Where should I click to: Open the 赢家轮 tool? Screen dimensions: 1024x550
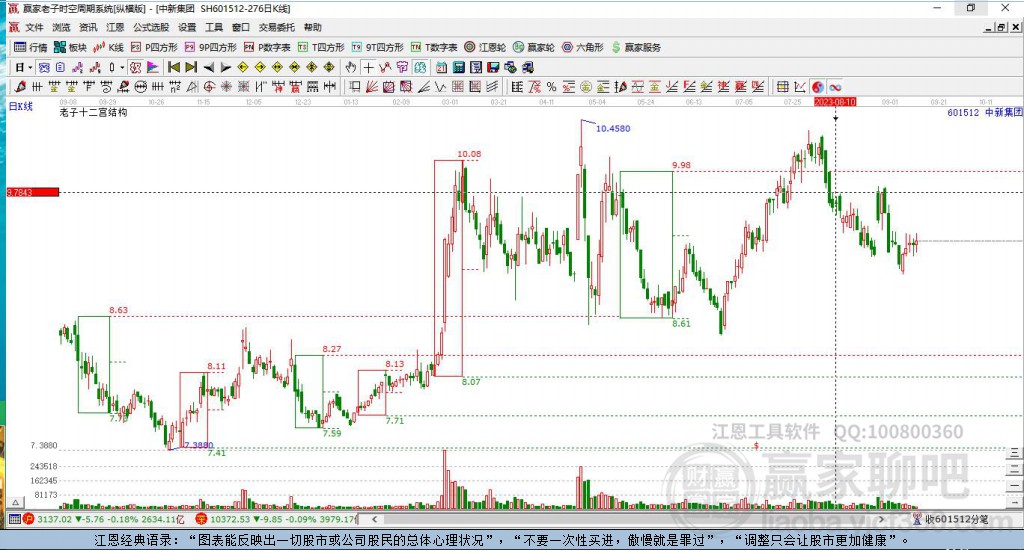tap(534, 47)
